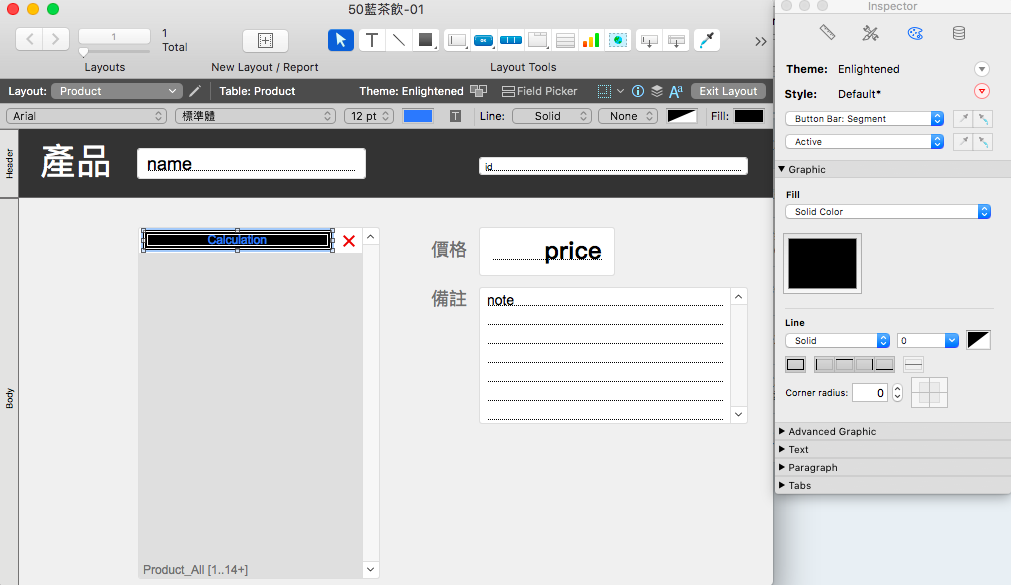Open the large black fill color well
The width and height of the screenshot is (1011, 585).
click(x=822, y=264)
